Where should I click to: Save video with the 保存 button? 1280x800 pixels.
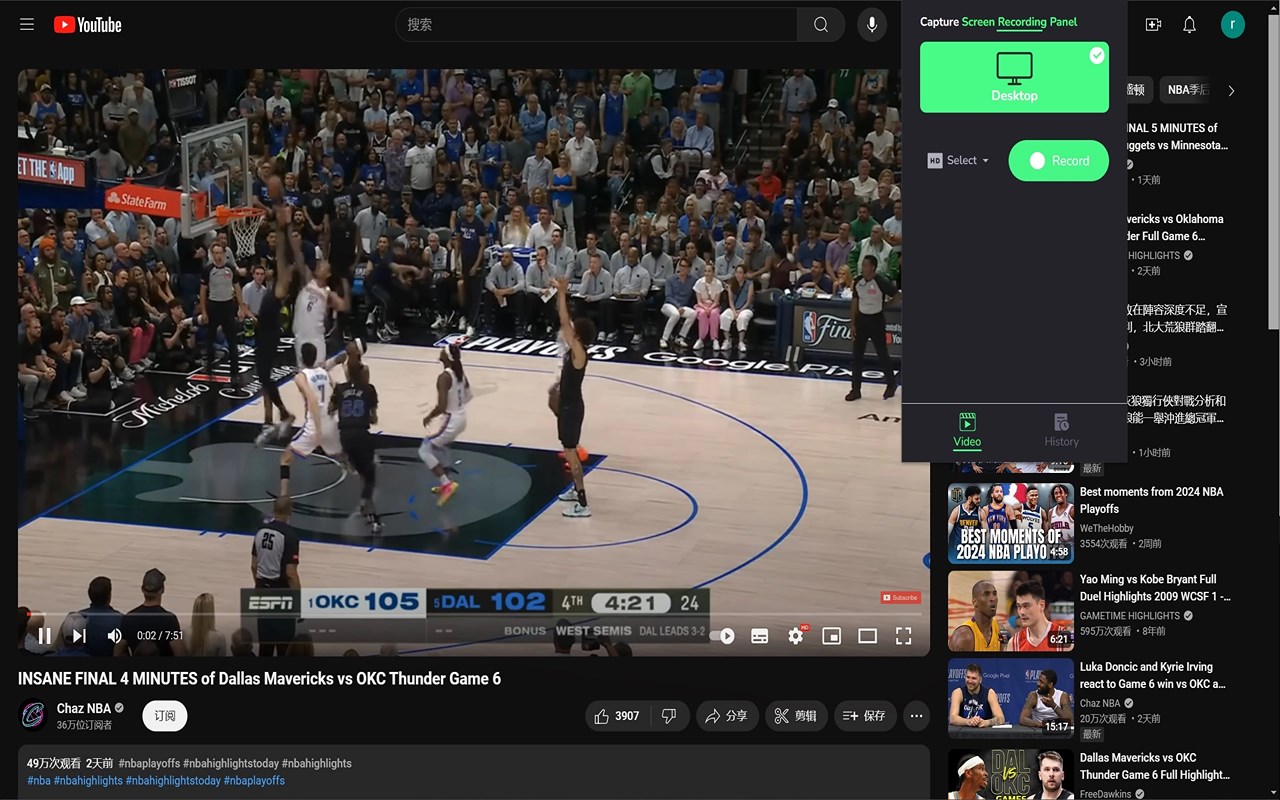point(865,716)
